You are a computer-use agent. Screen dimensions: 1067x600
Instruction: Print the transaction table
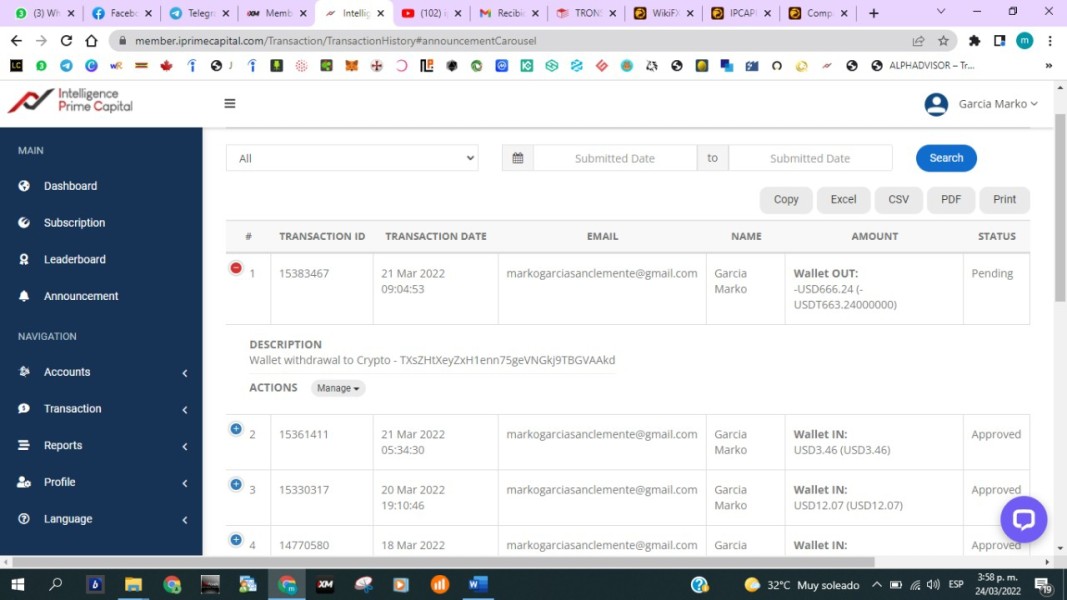tap(1004, 199)
